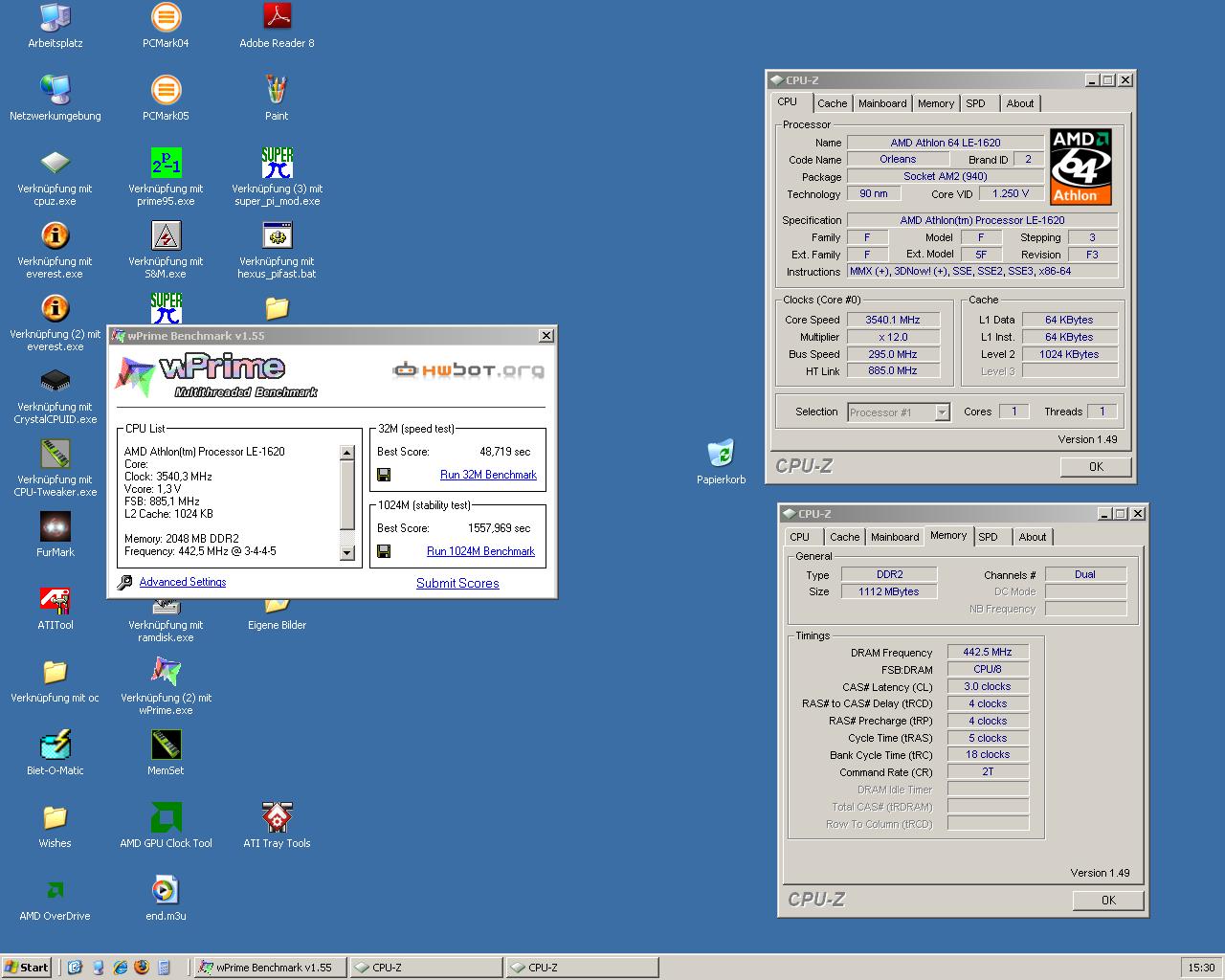
Task: Close the wPrime Benchmark window
Action: [x=546, y=336]
